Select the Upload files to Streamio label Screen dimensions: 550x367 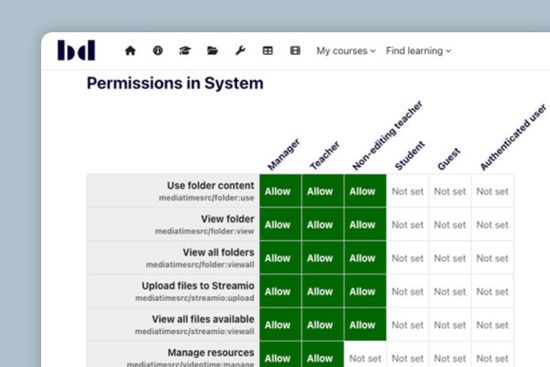tap(198, 286)
